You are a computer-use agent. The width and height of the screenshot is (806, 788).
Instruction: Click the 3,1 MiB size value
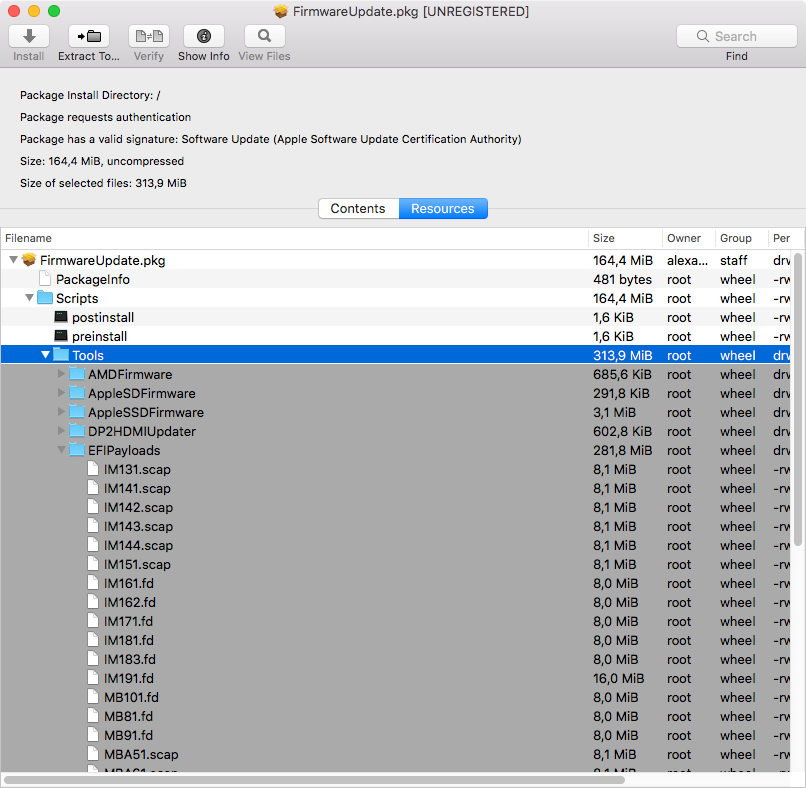[614, 413]
